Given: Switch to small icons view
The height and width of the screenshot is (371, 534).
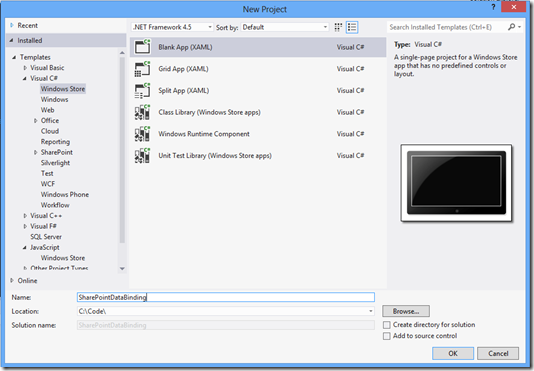Looking at the screenshot, I should point(338,27).
